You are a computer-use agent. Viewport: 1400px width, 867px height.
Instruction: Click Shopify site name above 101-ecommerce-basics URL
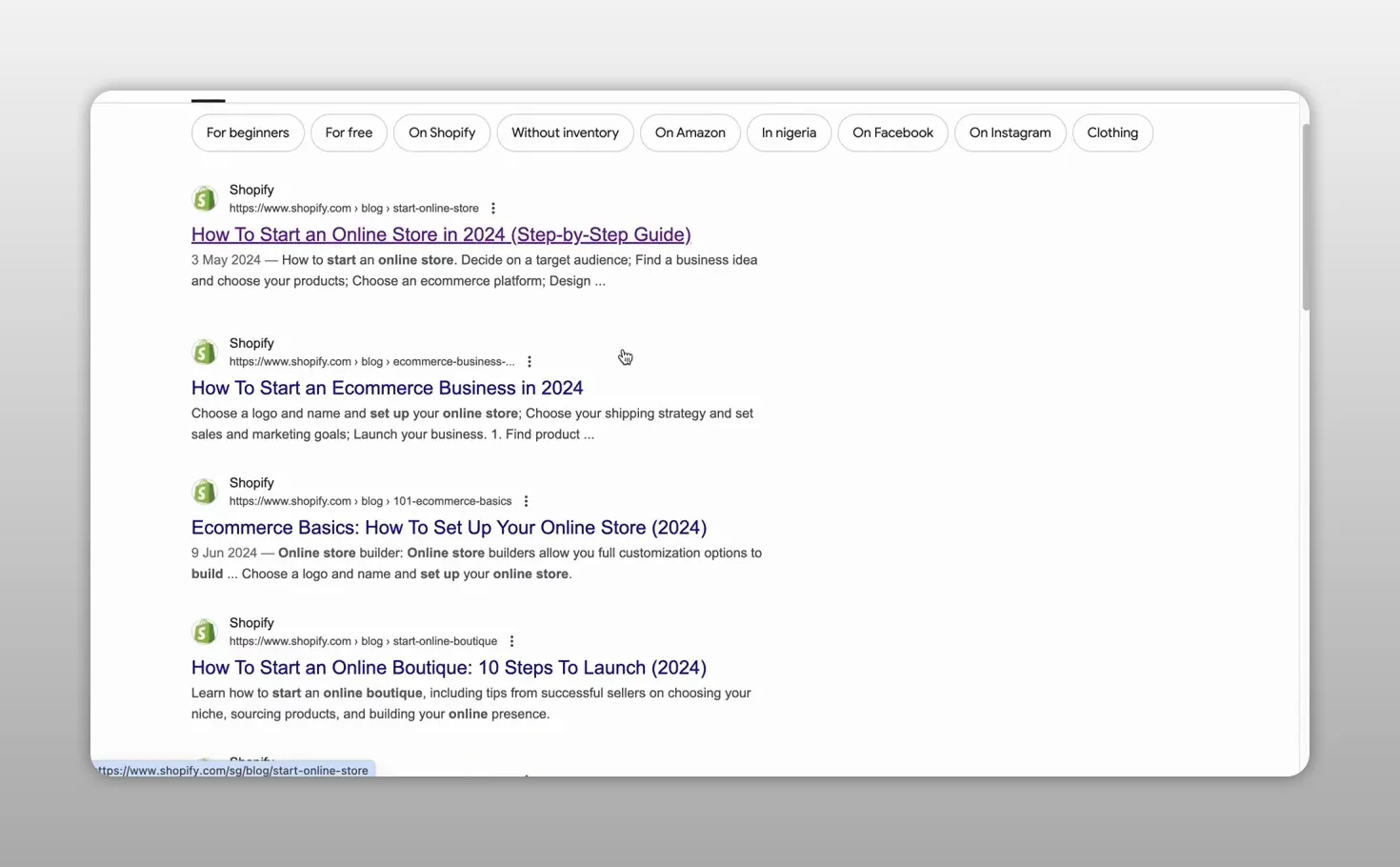[251, 483]
